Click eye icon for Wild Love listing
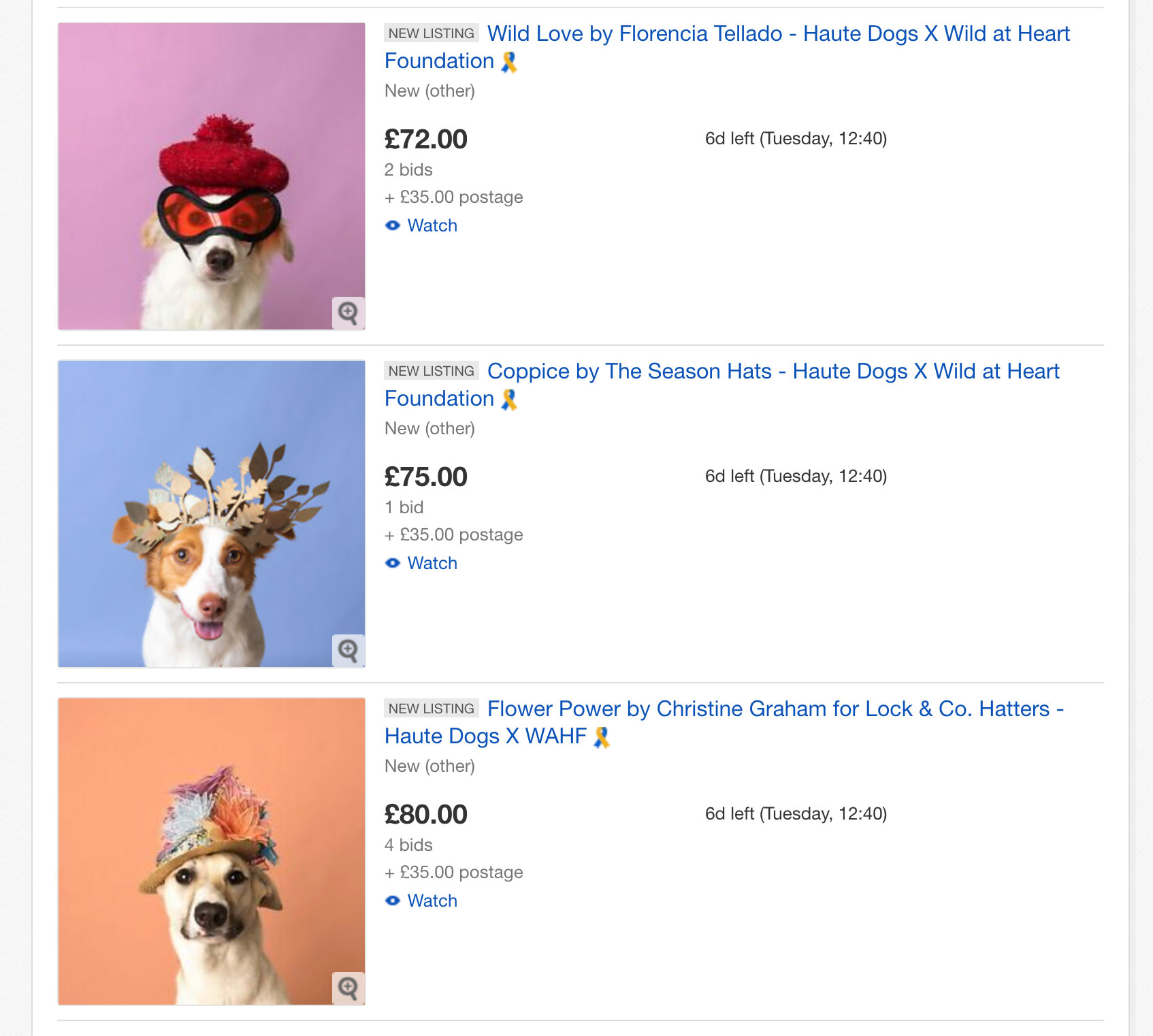 393,225
